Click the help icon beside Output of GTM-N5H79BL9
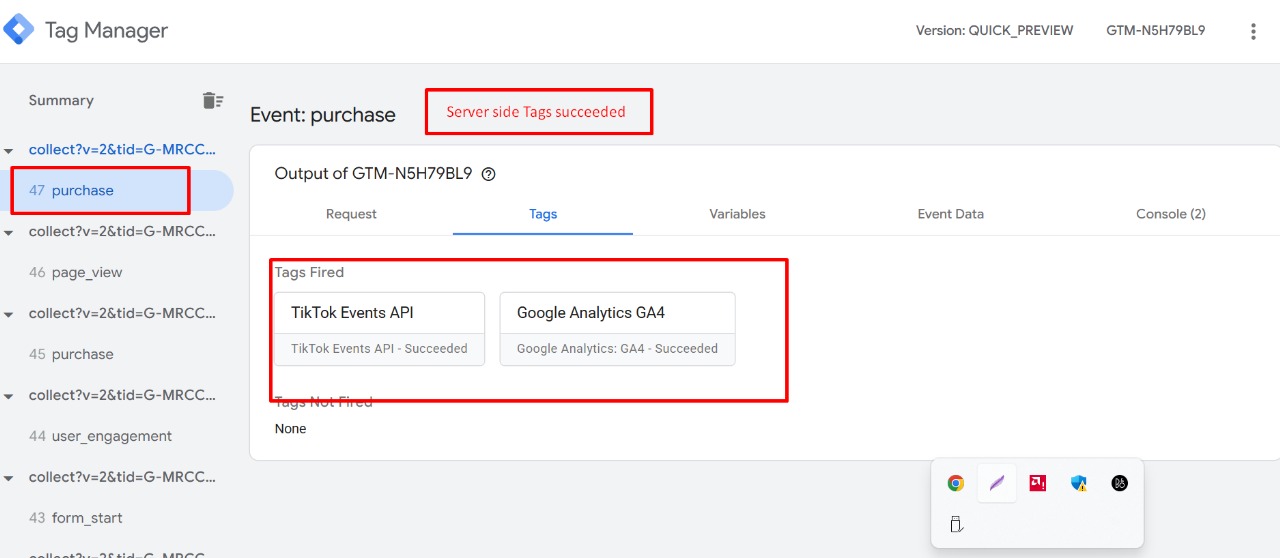The width and height of the screenshot is (1280, 558). [488, 174]
